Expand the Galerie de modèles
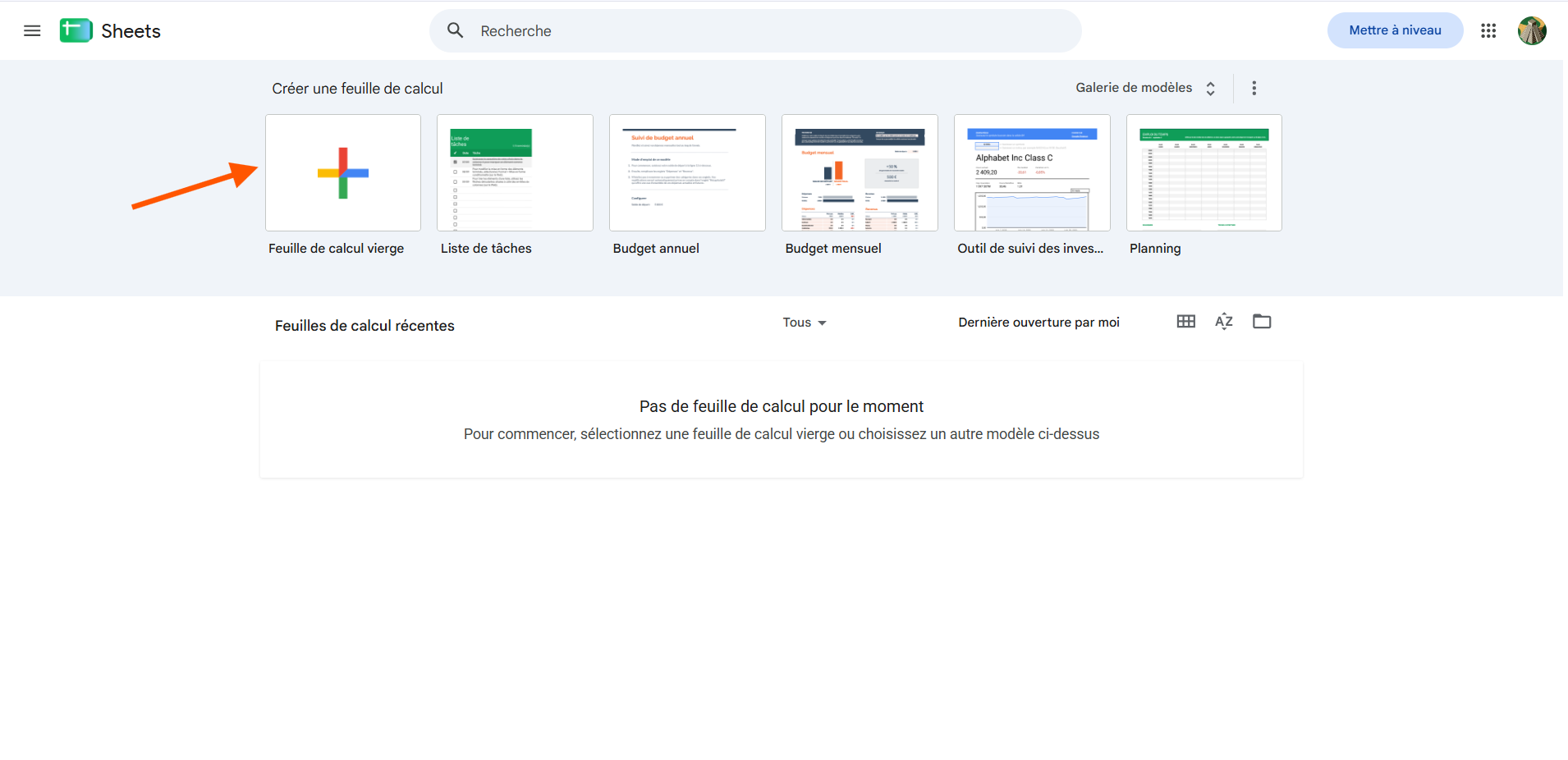The width and height of the screenshot is (1568, 760). click(1146, 88)
